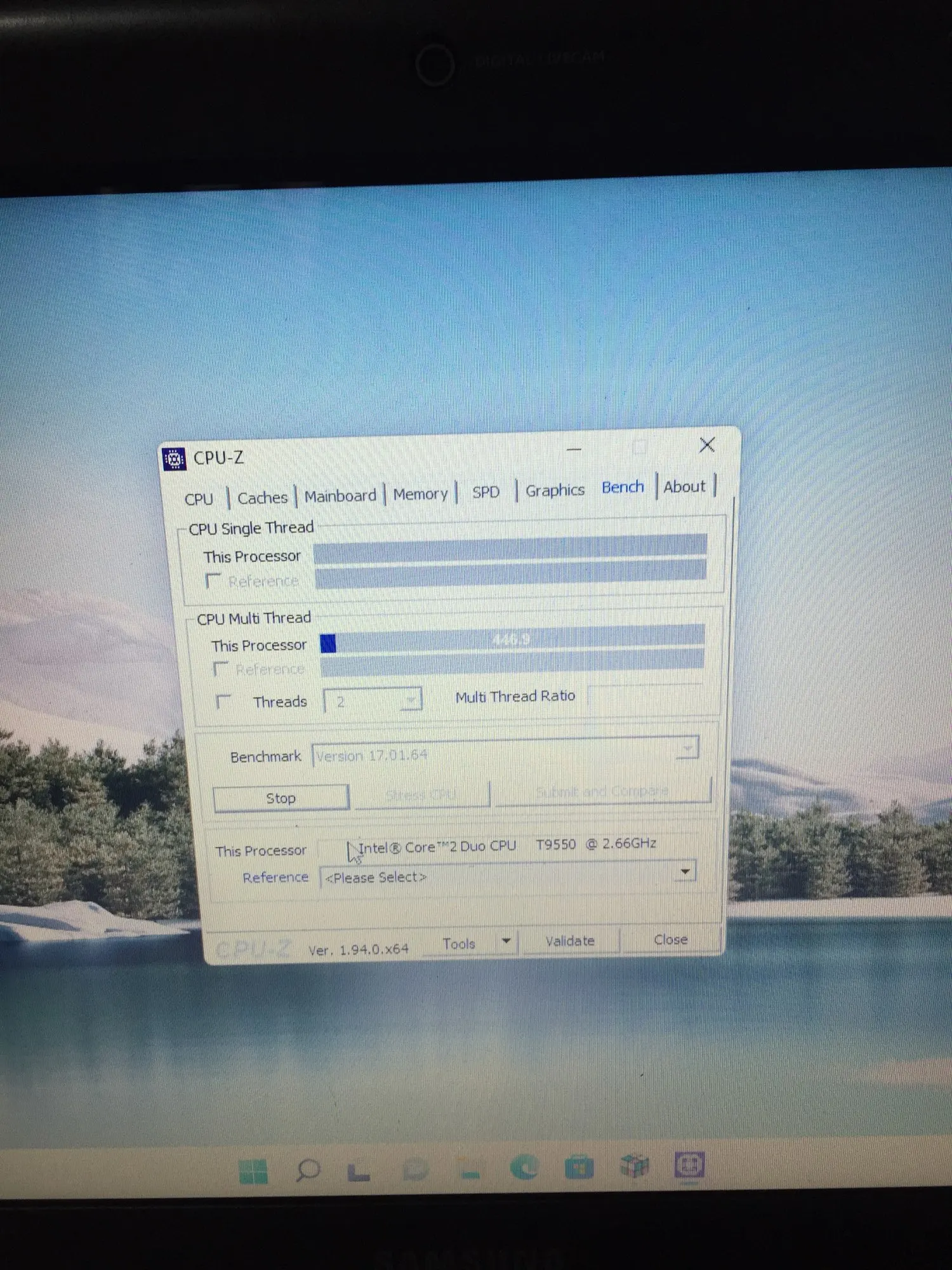Click Submit and Compare button

pos(602,792)
